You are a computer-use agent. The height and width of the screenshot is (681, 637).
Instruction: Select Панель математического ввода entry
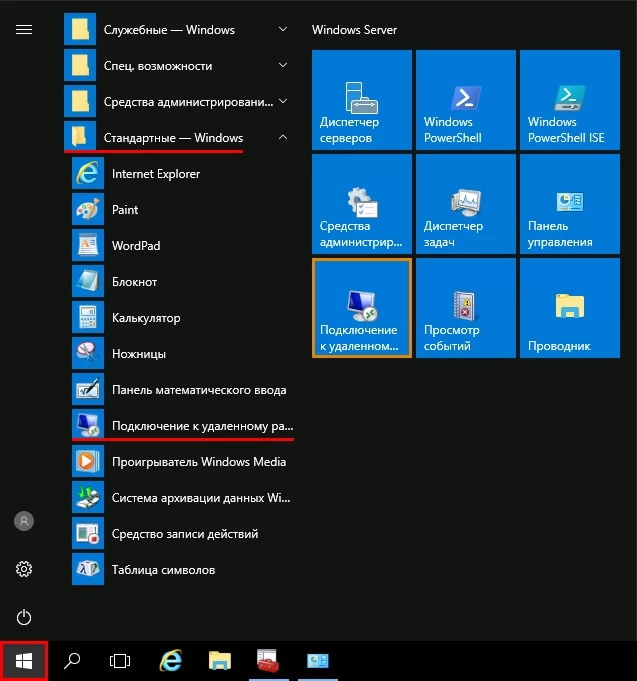[198, 390]
